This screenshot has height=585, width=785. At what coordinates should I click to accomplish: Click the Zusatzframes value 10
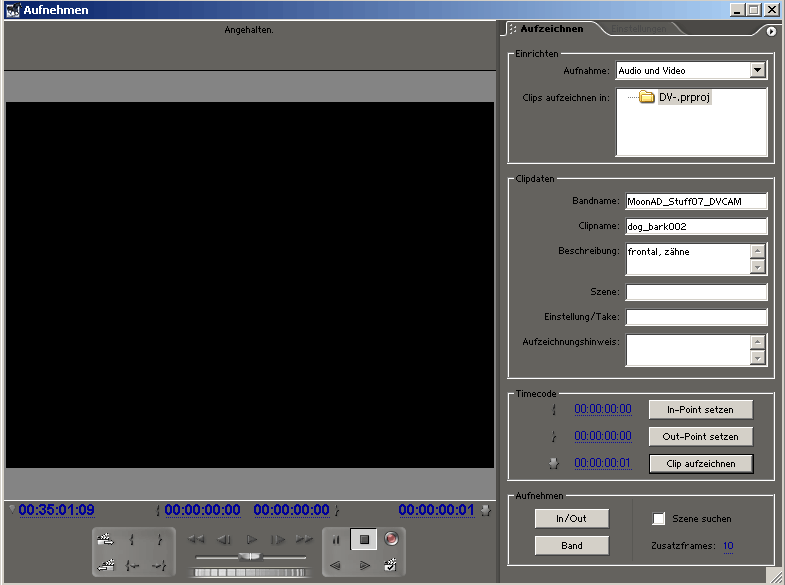728,545
